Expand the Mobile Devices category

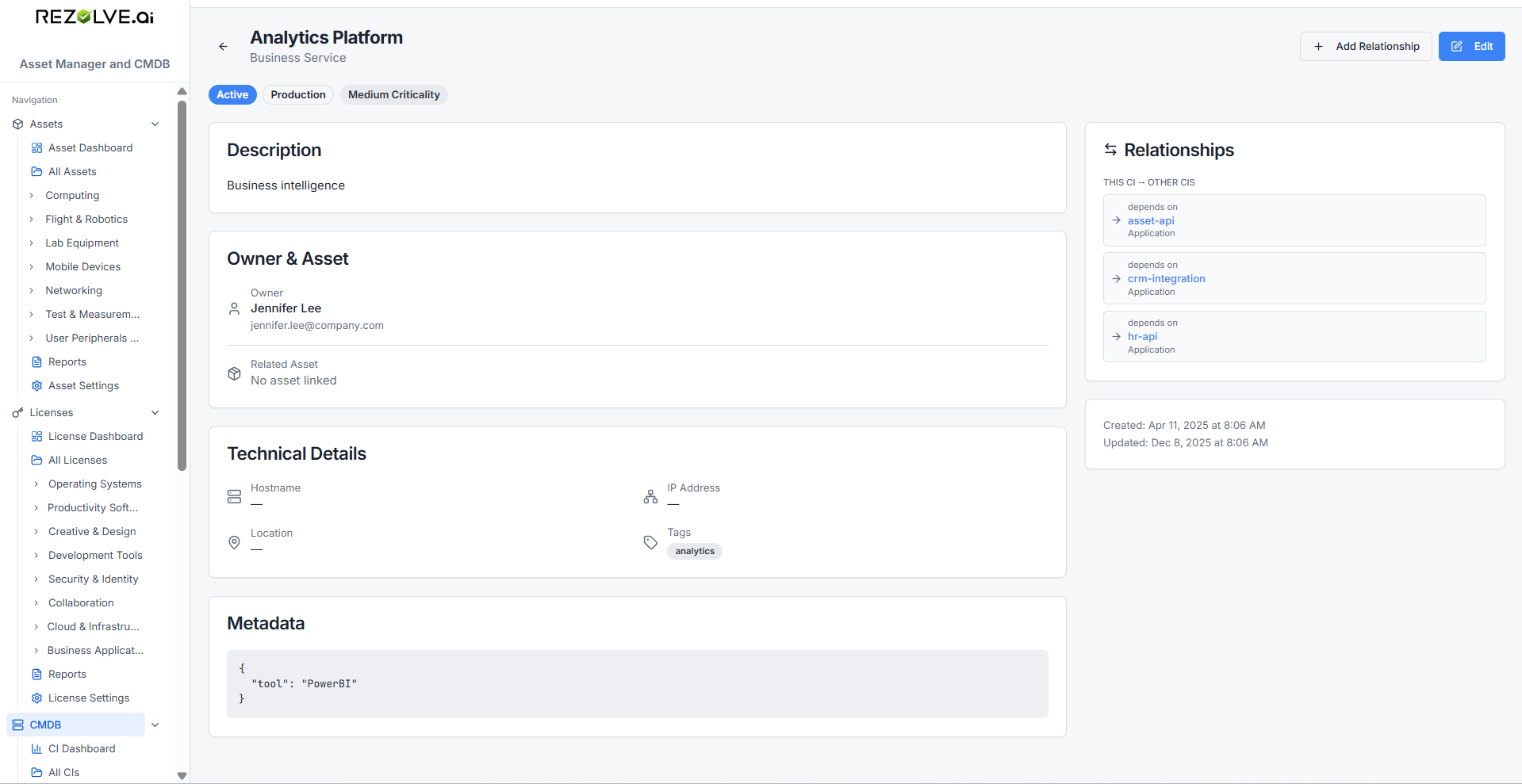click(32, 267)
